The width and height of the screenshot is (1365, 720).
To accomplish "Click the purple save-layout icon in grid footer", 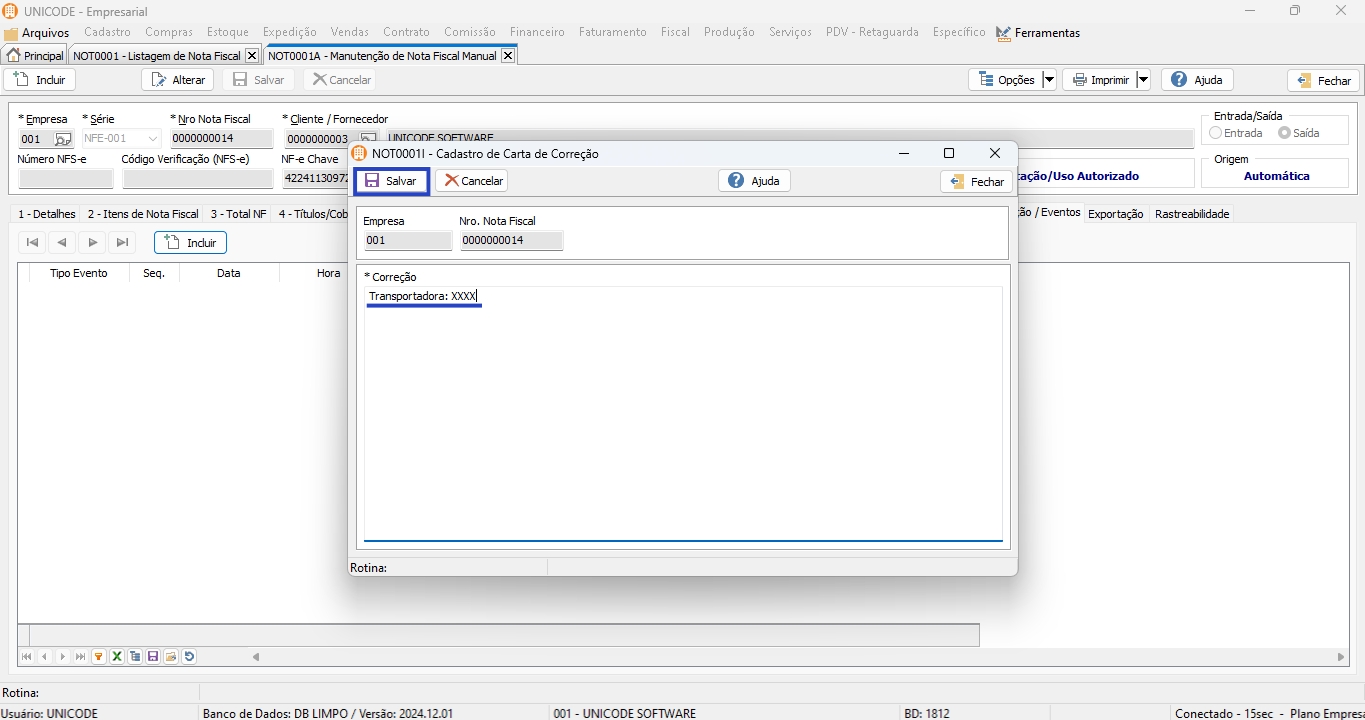I will (x=153, y=657).
